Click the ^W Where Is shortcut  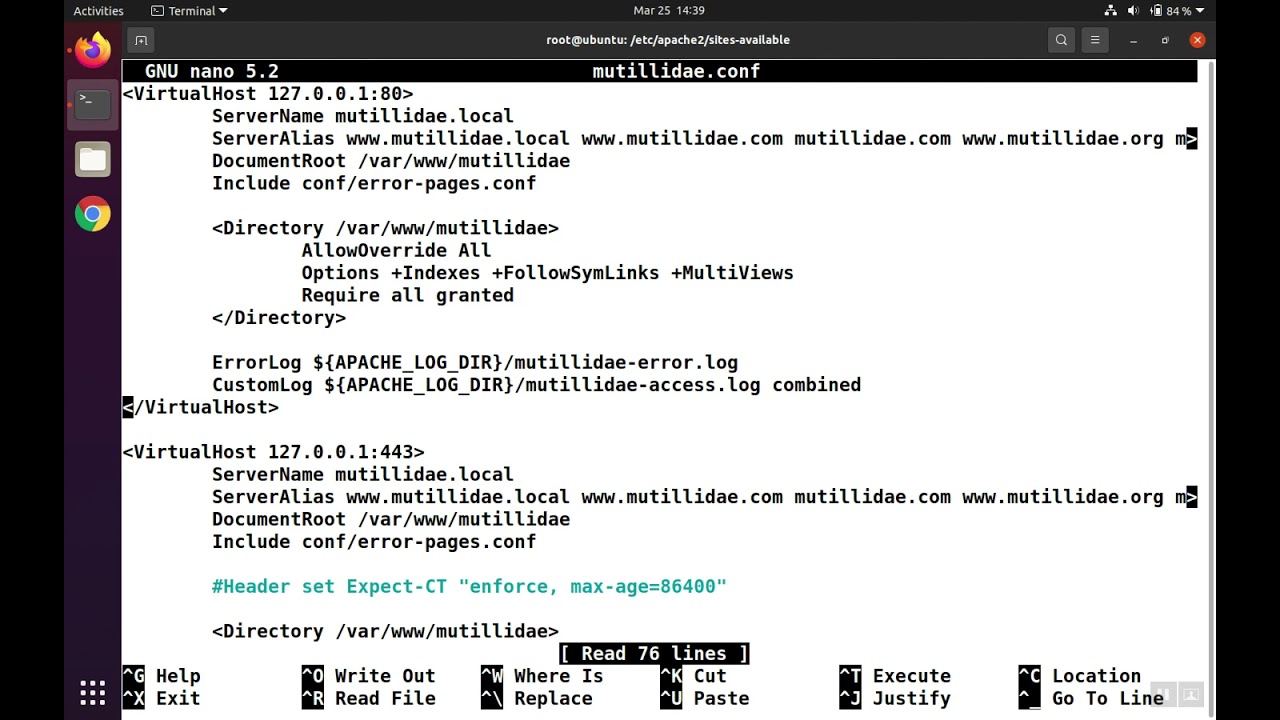[x=541, y=676]
